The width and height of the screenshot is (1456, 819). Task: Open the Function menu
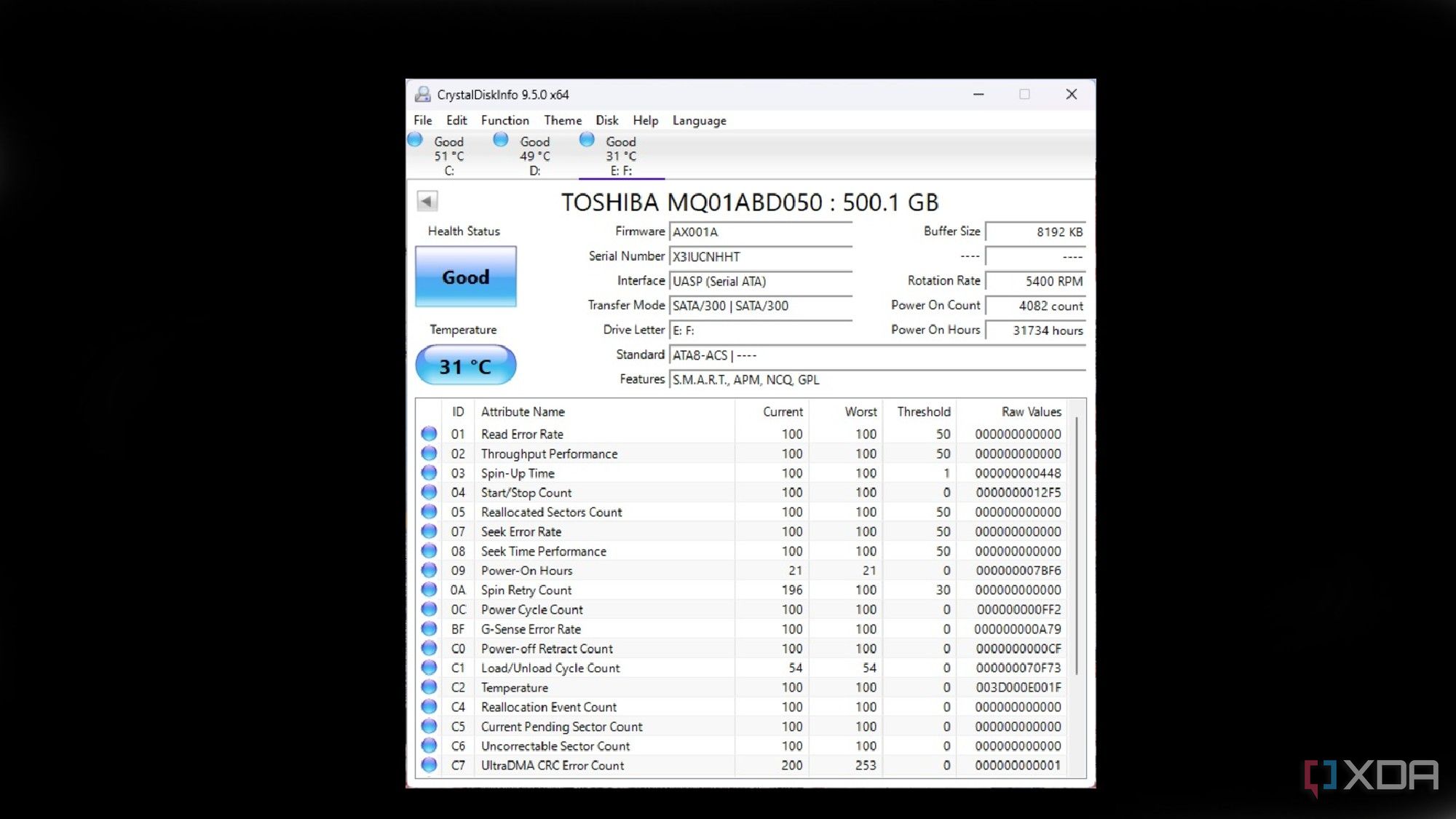tap(505, 120)
